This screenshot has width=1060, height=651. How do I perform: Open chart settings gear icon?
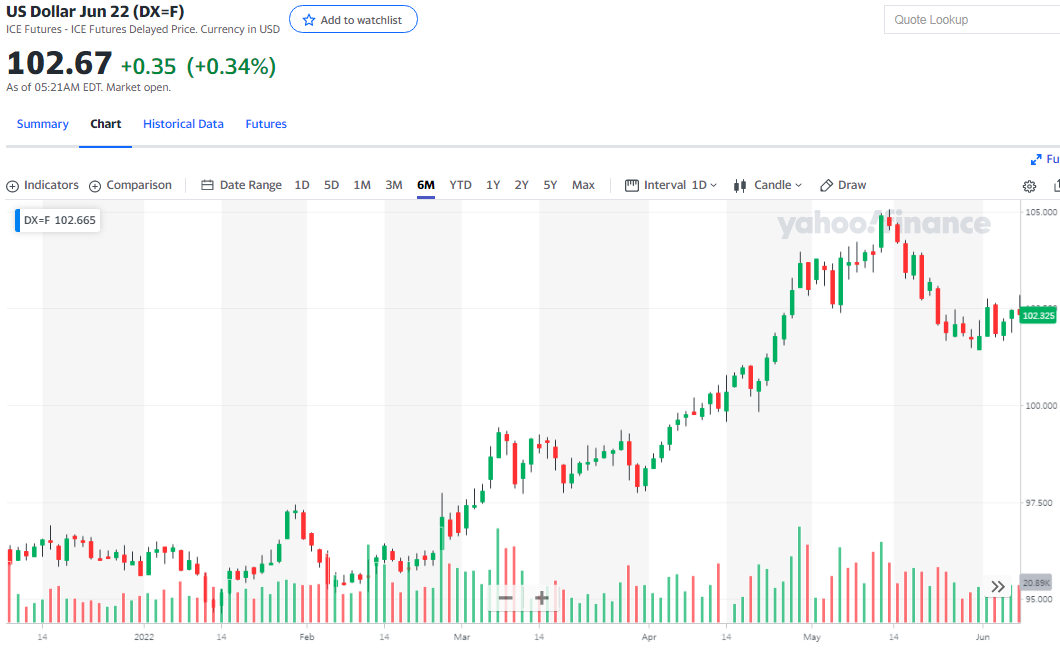point(1029,187)
